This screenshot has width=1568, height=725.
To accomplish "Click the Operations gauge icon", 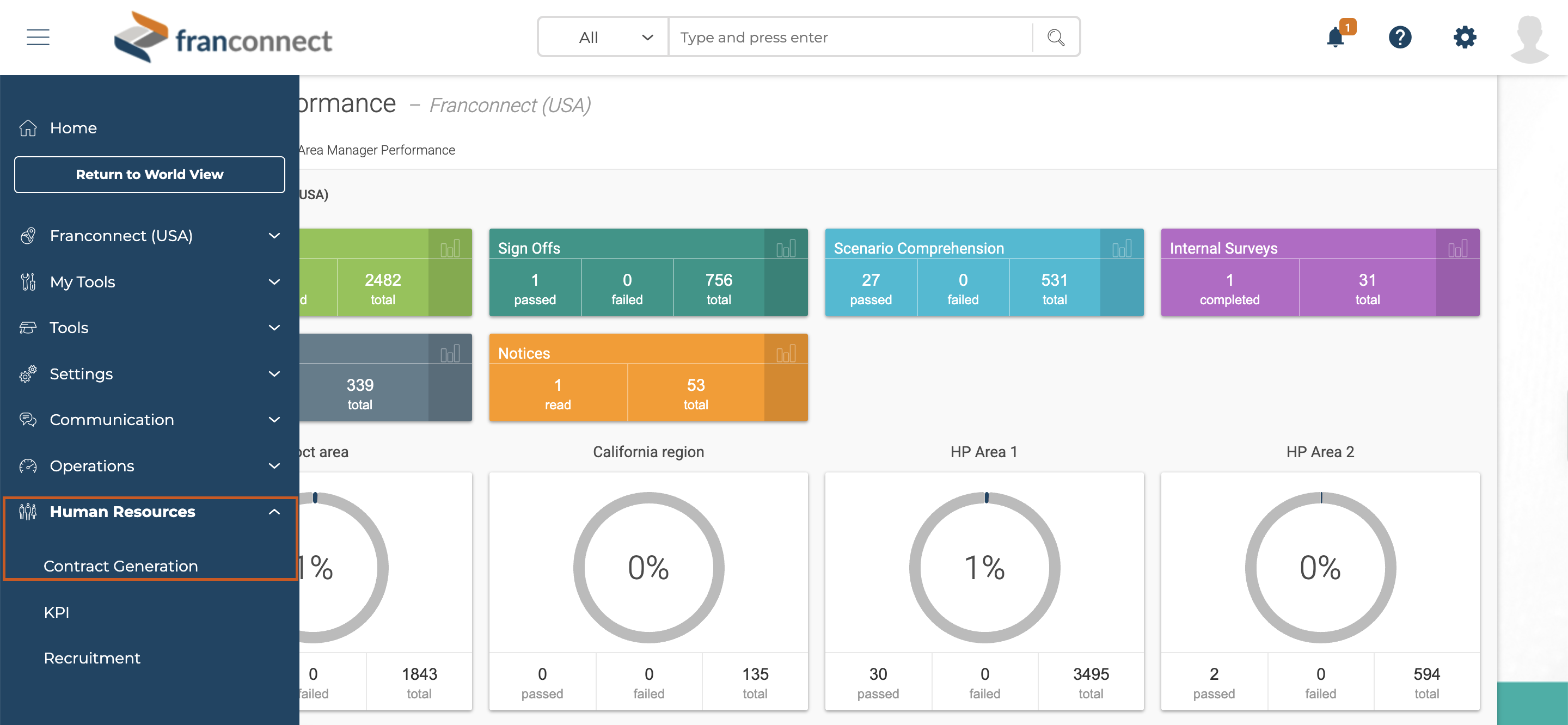I will point(28,466).
